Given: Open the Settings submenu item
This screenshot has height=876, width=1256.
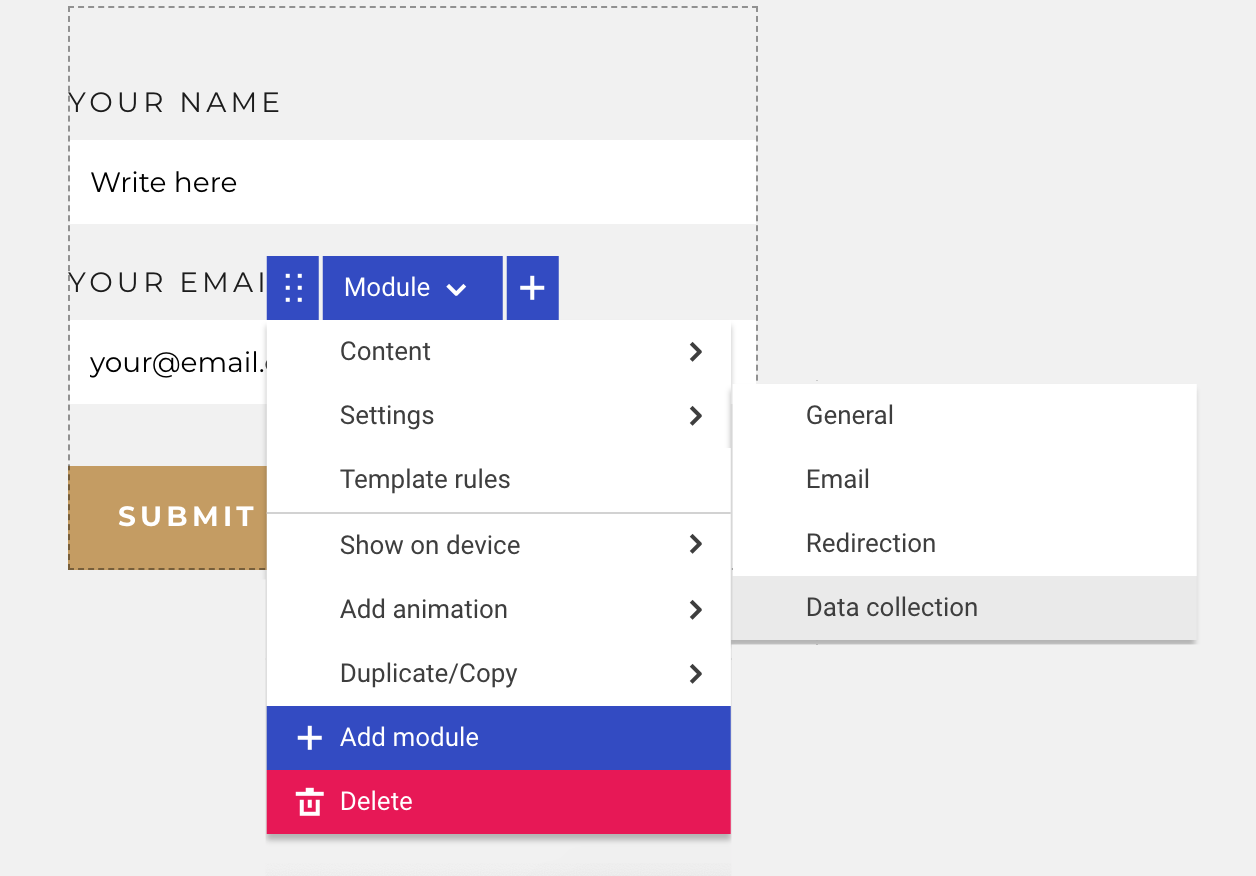Looking at the screenshot, I should click(499, 416).
